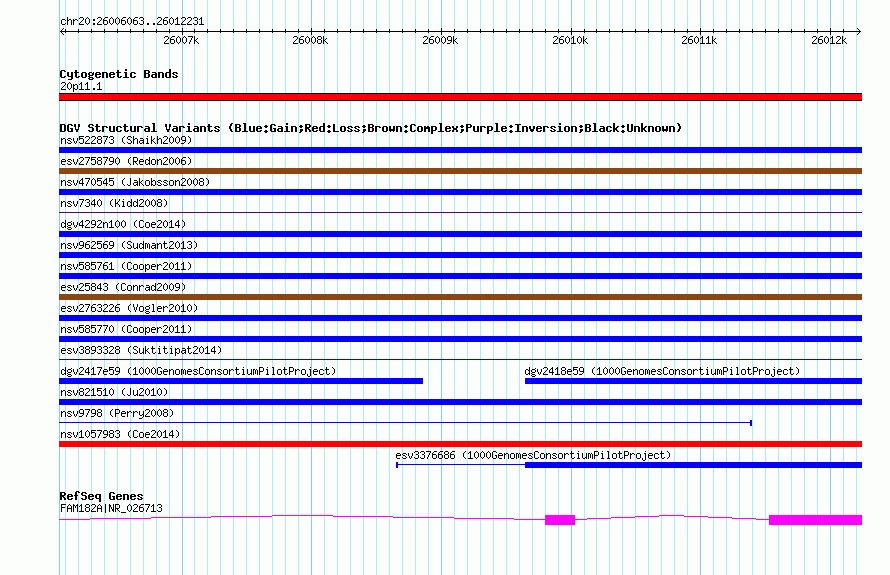Select the thin blue line of nsv9798
This screenshot has width=890, height=575.
(405, 423)
